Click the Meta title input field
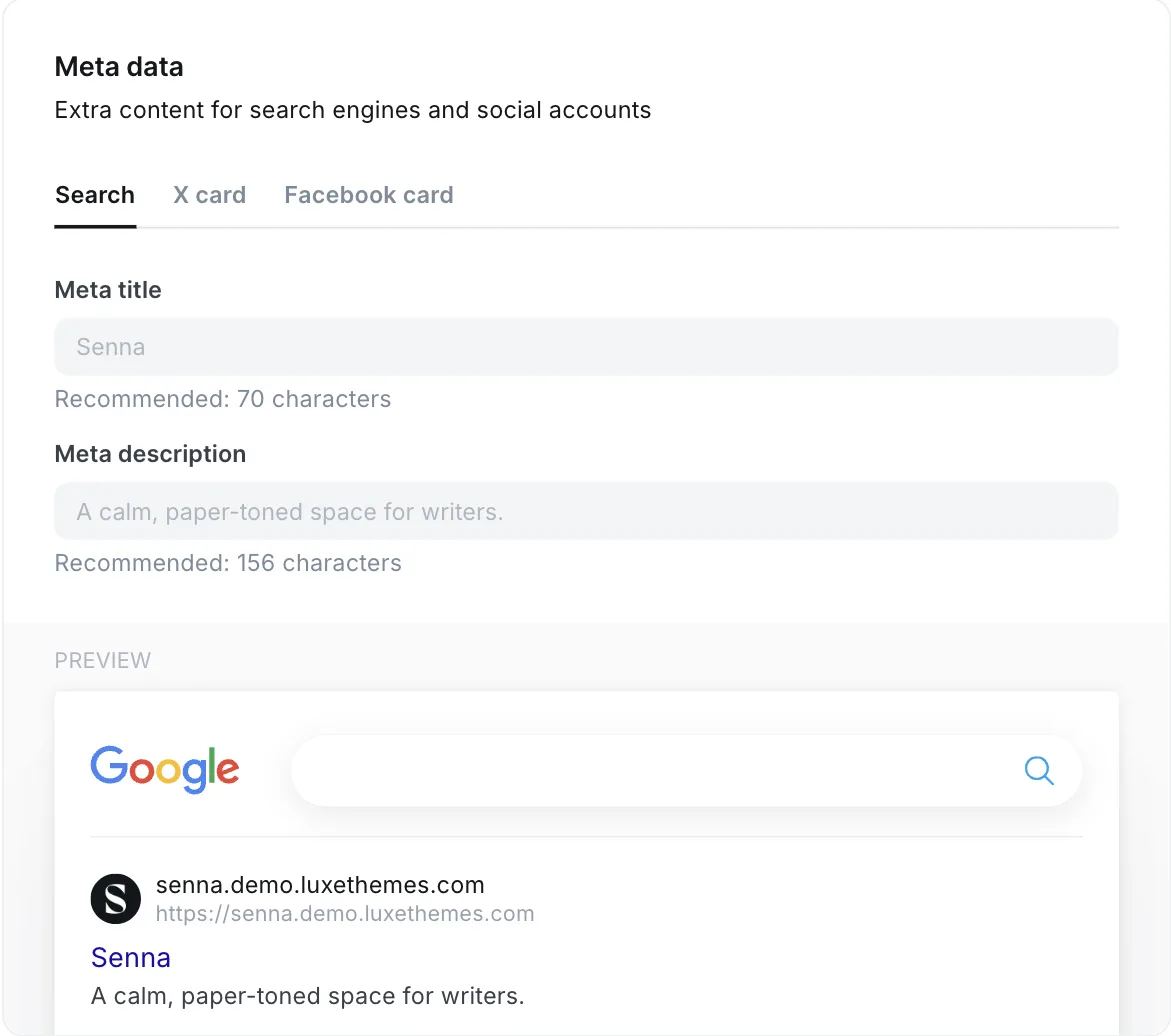 click(x=586, y=347)
